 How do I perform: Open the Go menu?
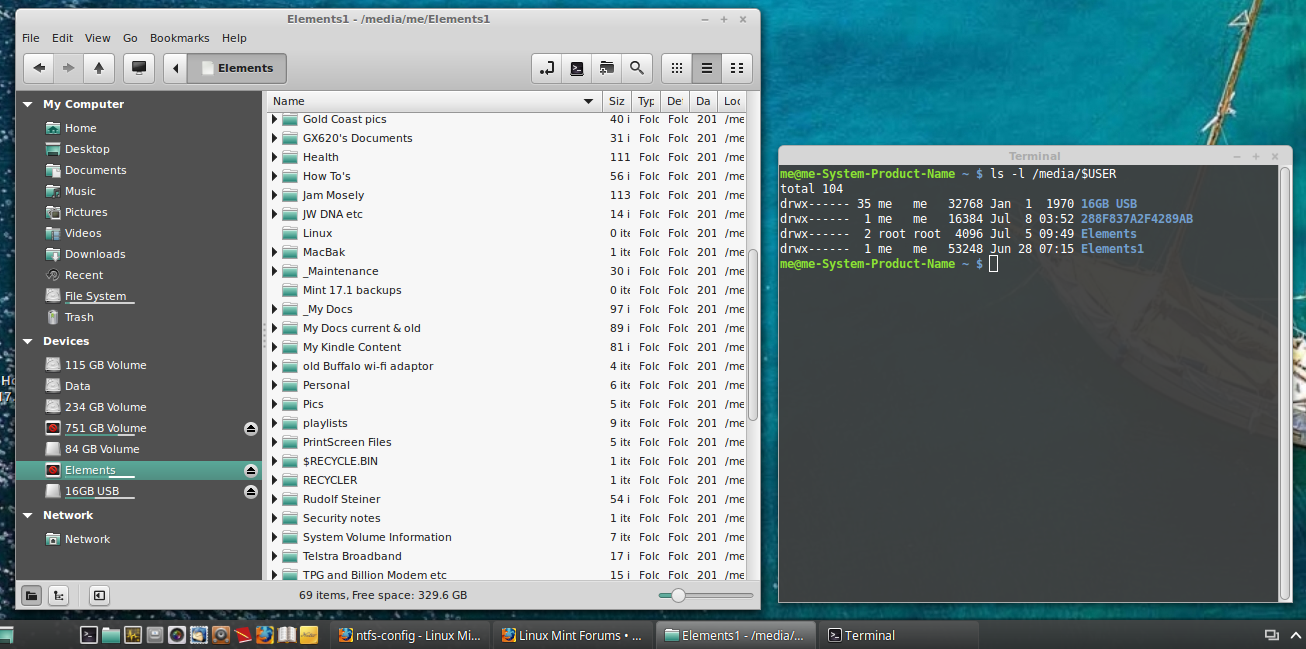tap(130, 38)
